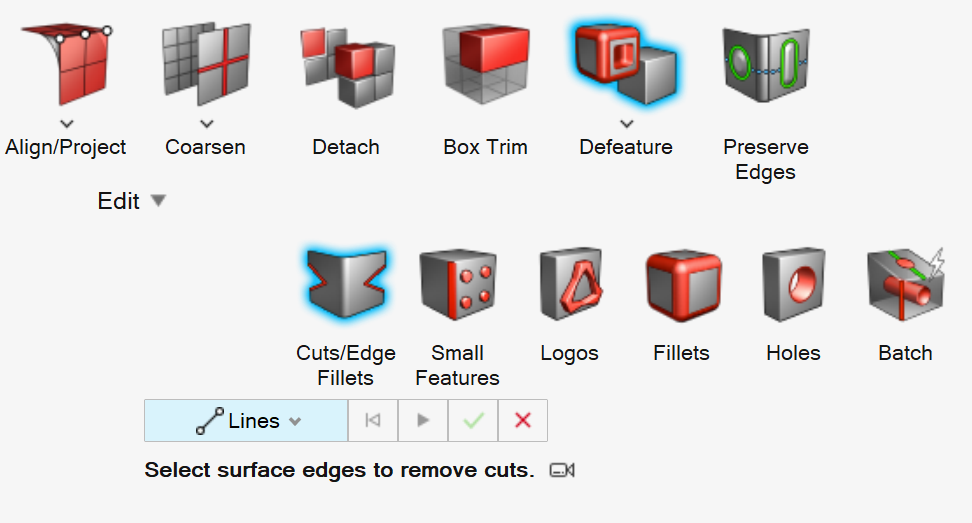
Task: Pick the Logos removal tool
Action: coord(570,284)
